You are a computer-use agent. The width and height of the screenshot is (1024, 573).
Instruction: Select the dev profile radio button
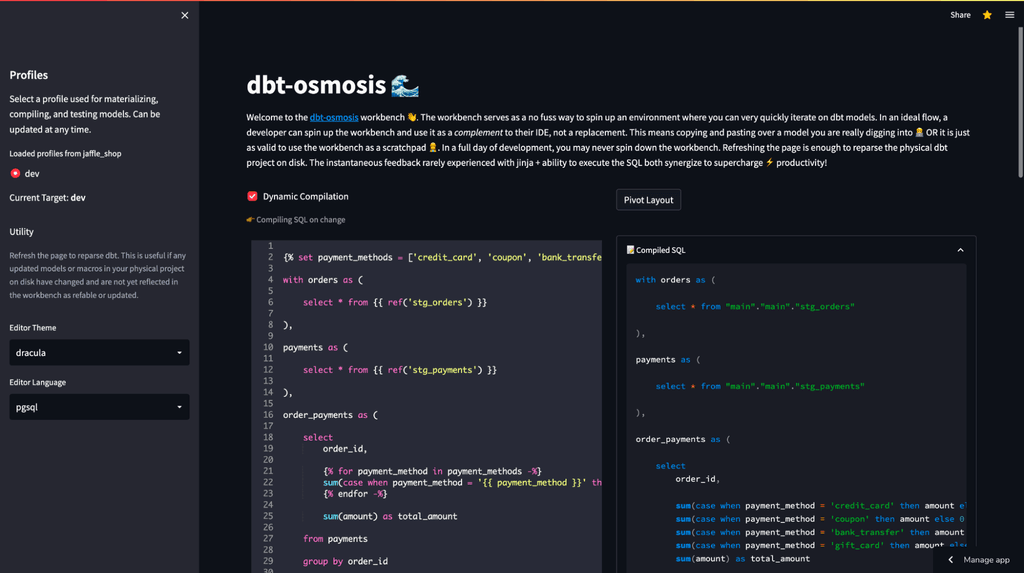[x=15, y=174]
